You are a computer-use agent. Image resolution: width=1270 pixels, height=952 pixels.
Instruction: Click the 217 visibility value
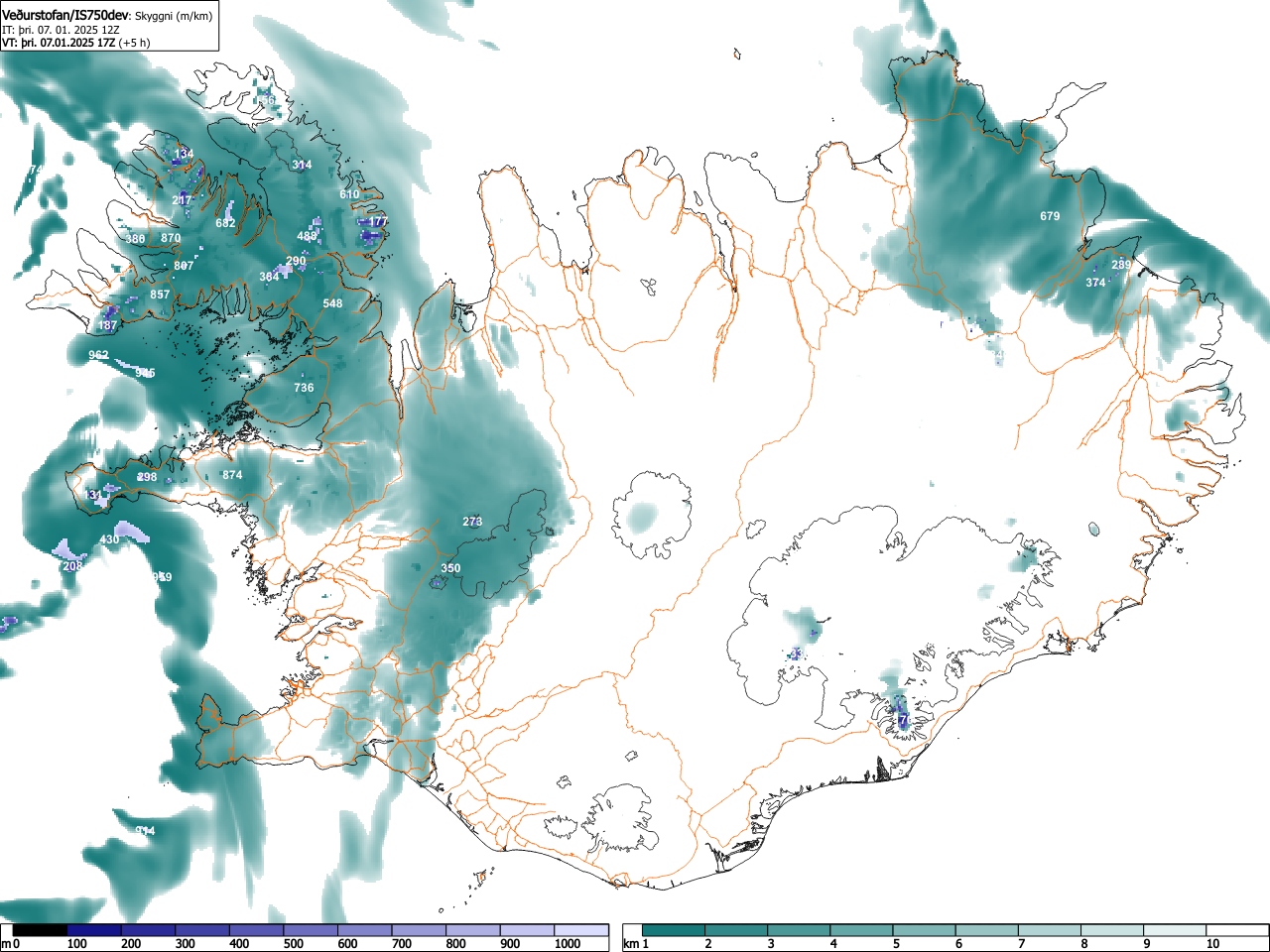tap(182, 200)
